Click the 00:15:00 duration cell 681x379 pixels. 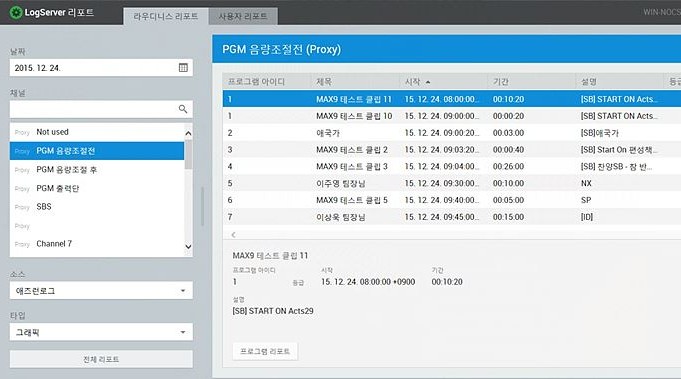pos(509,217)
